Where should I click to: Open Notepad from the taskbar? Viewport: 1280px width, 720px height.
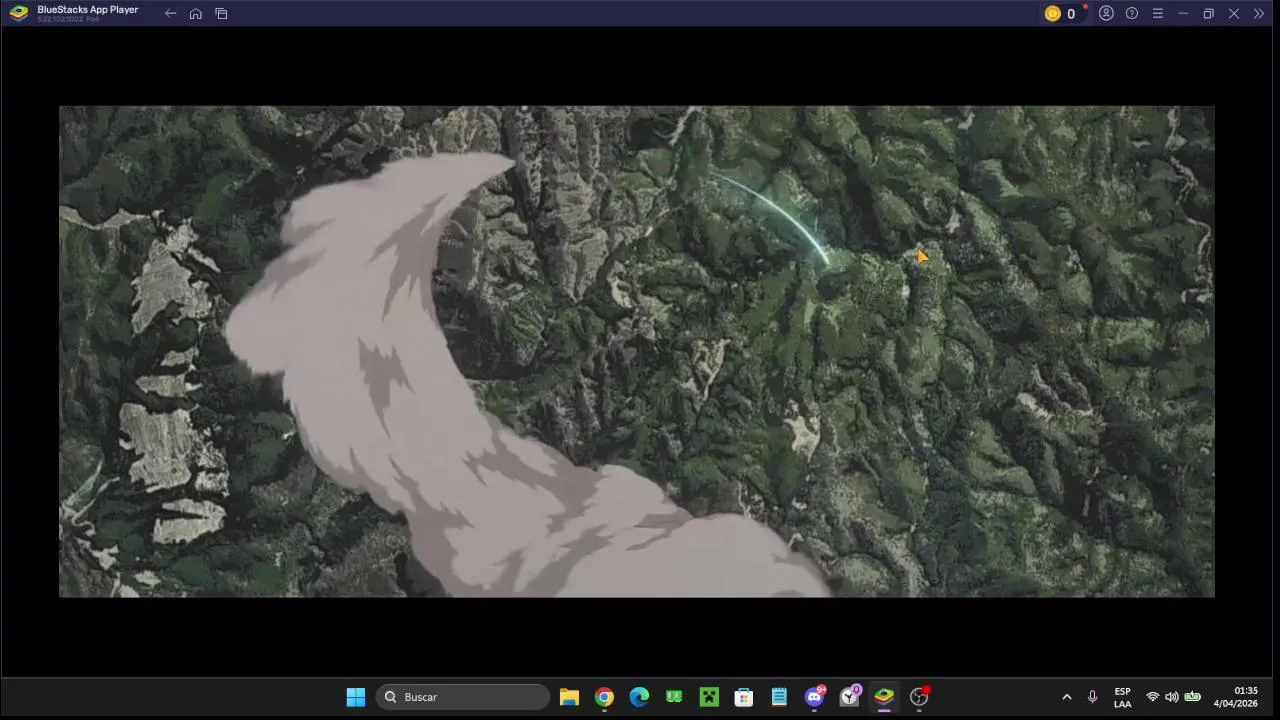(x=779, y=697)
